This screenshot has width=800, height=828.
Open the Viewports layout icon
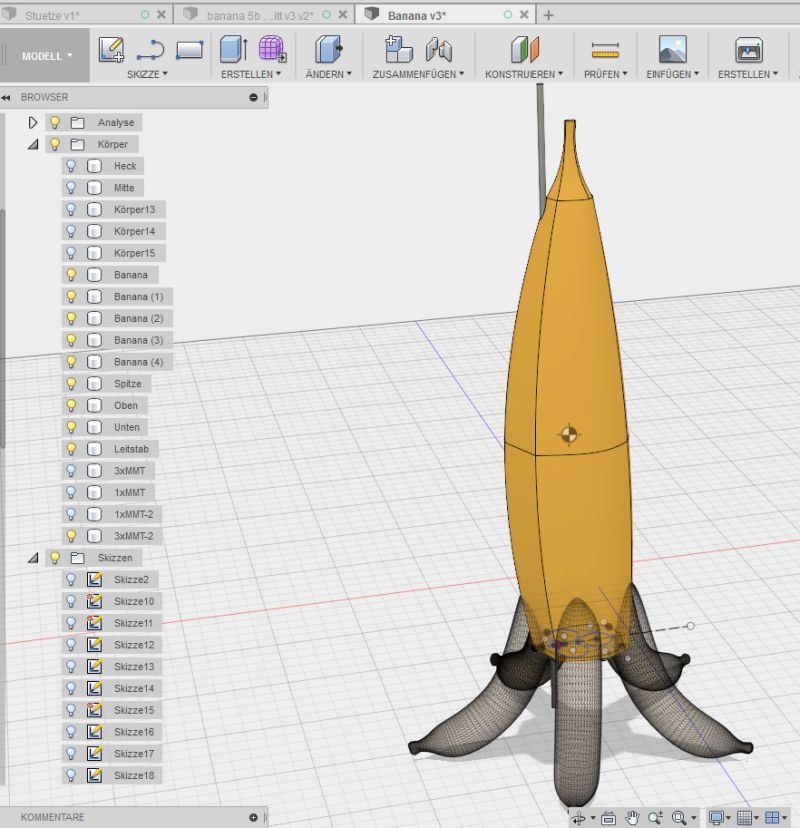click(772, 818)
